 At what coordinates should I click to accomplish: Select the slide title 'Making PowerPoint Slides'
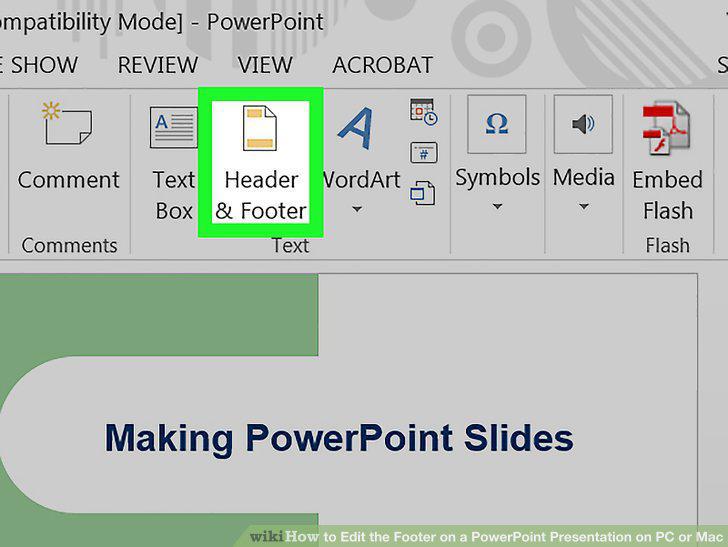(339, 438)
